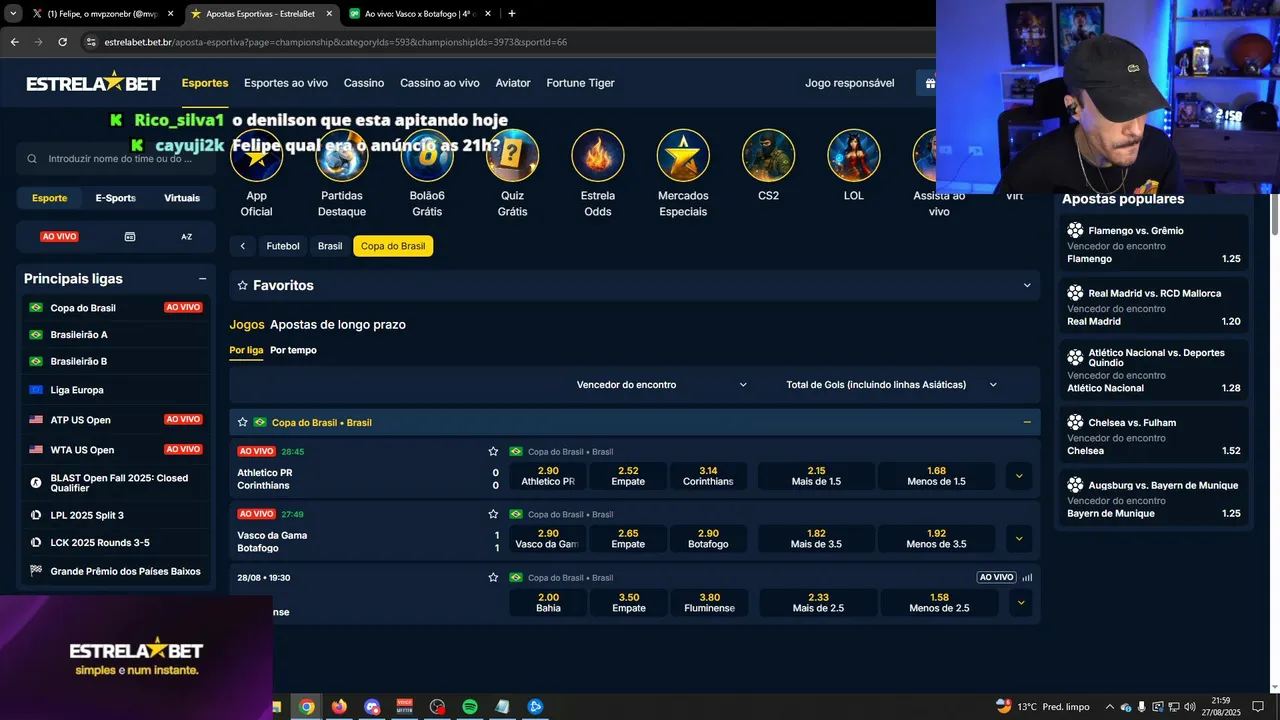Favorite the Vasco da Gama vs Botafogo match star
The height and width of the screenshot is (720, 1280).
click(493, 514)
